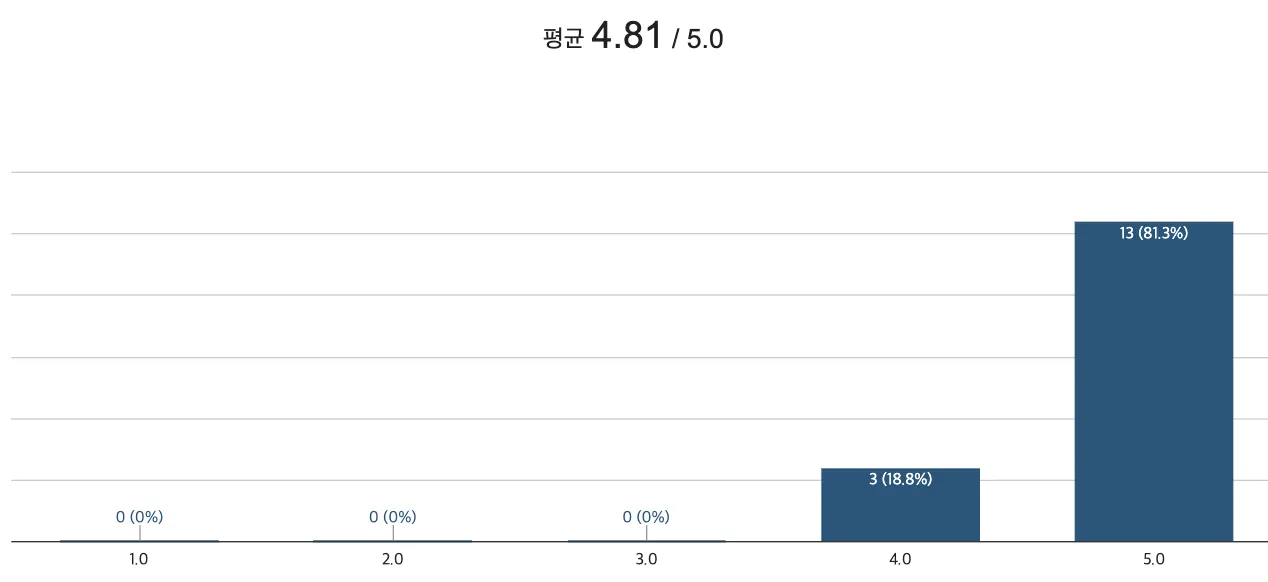
Task: Click the 1.0 axis label
Action: tap(139, 560)
